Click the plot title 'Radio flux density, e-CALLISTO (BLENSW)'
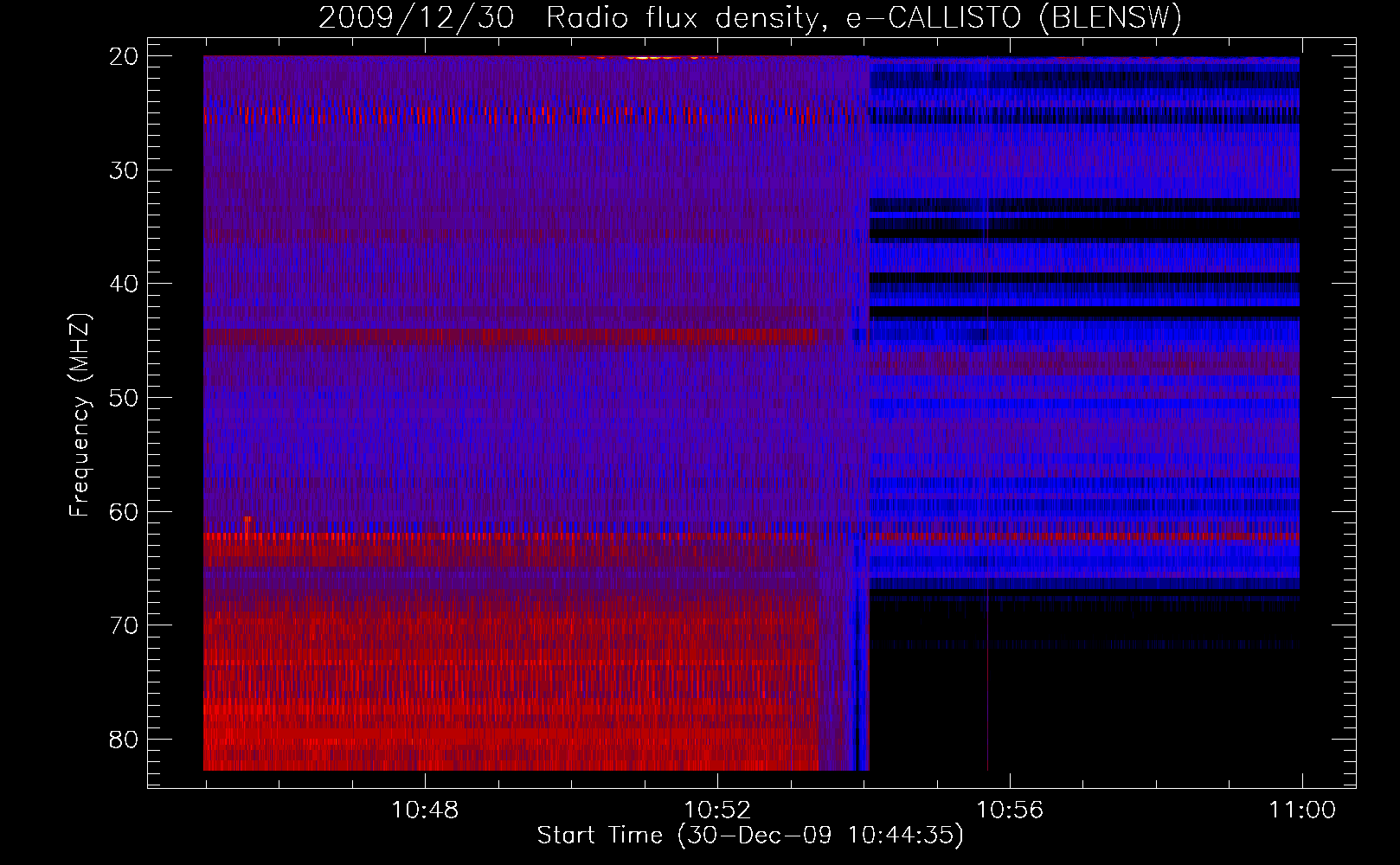 click(x=864, y=18)
